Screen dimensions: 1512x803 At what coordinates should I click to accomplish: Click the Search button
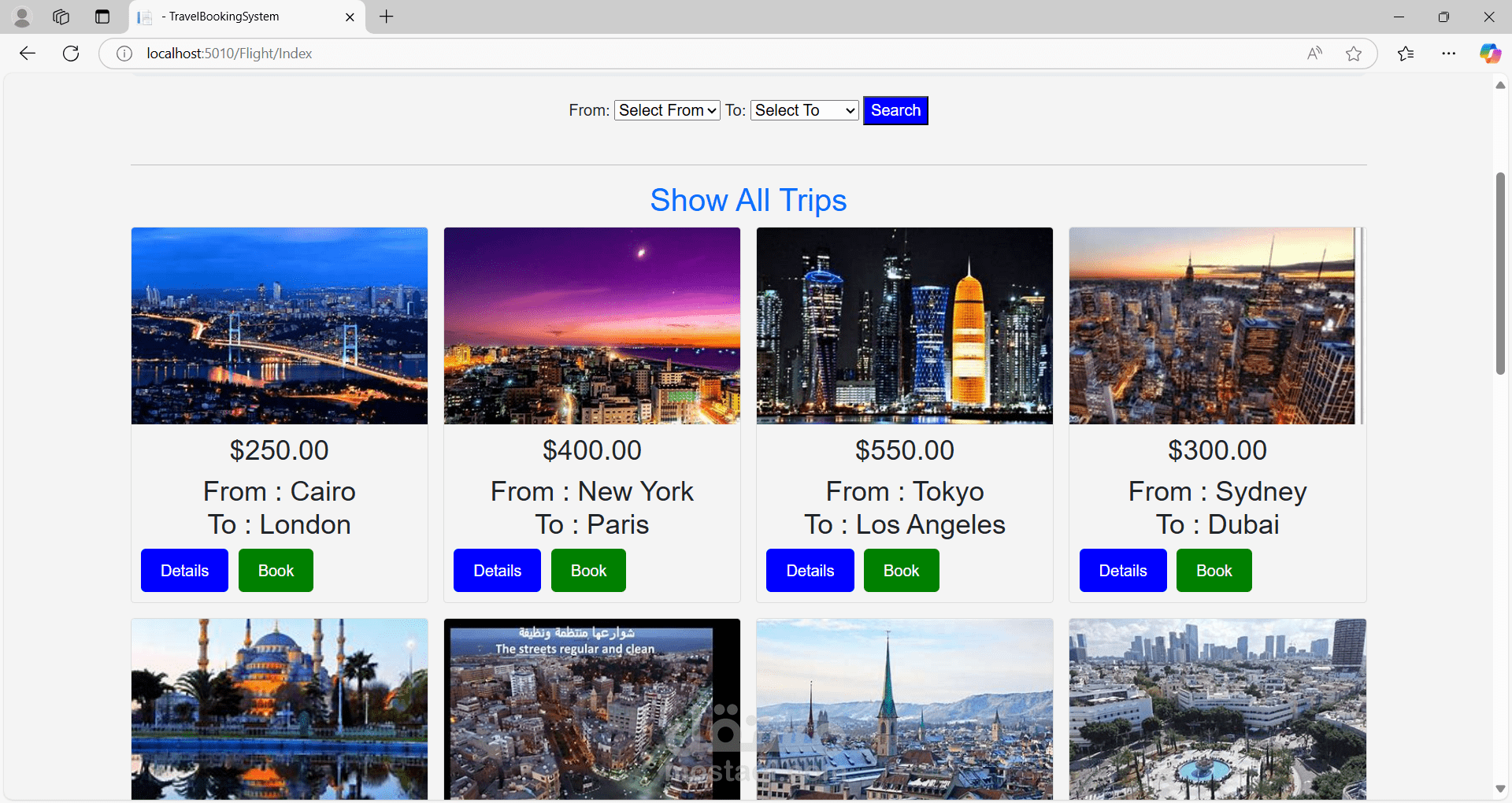click(x=895, y=110)
